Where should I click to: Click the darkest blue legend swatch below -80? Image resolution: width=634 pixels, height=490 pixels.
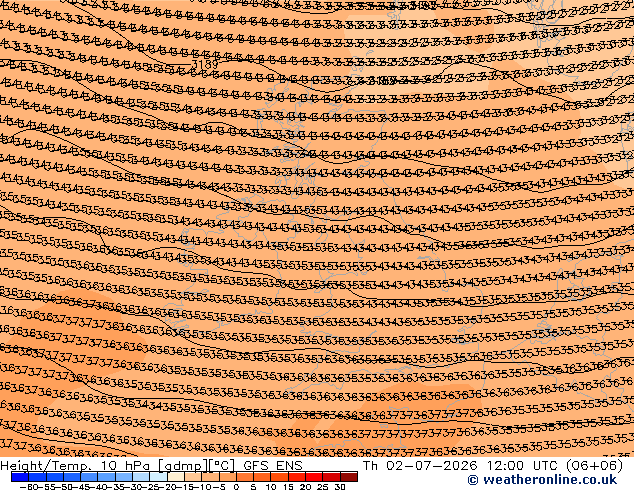tap(20, 477)
